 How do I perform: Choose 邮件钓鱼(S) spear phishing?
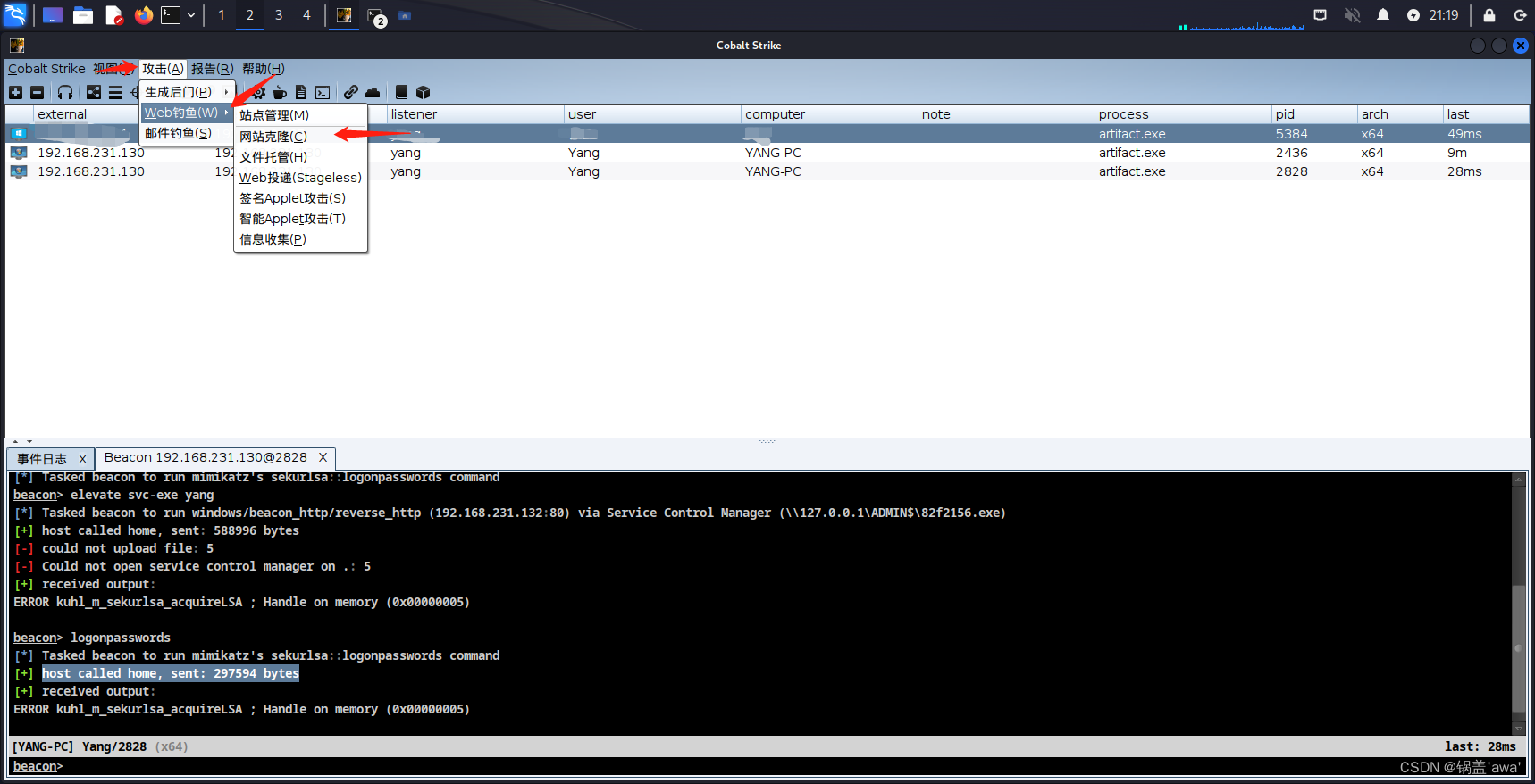[187, 133]
